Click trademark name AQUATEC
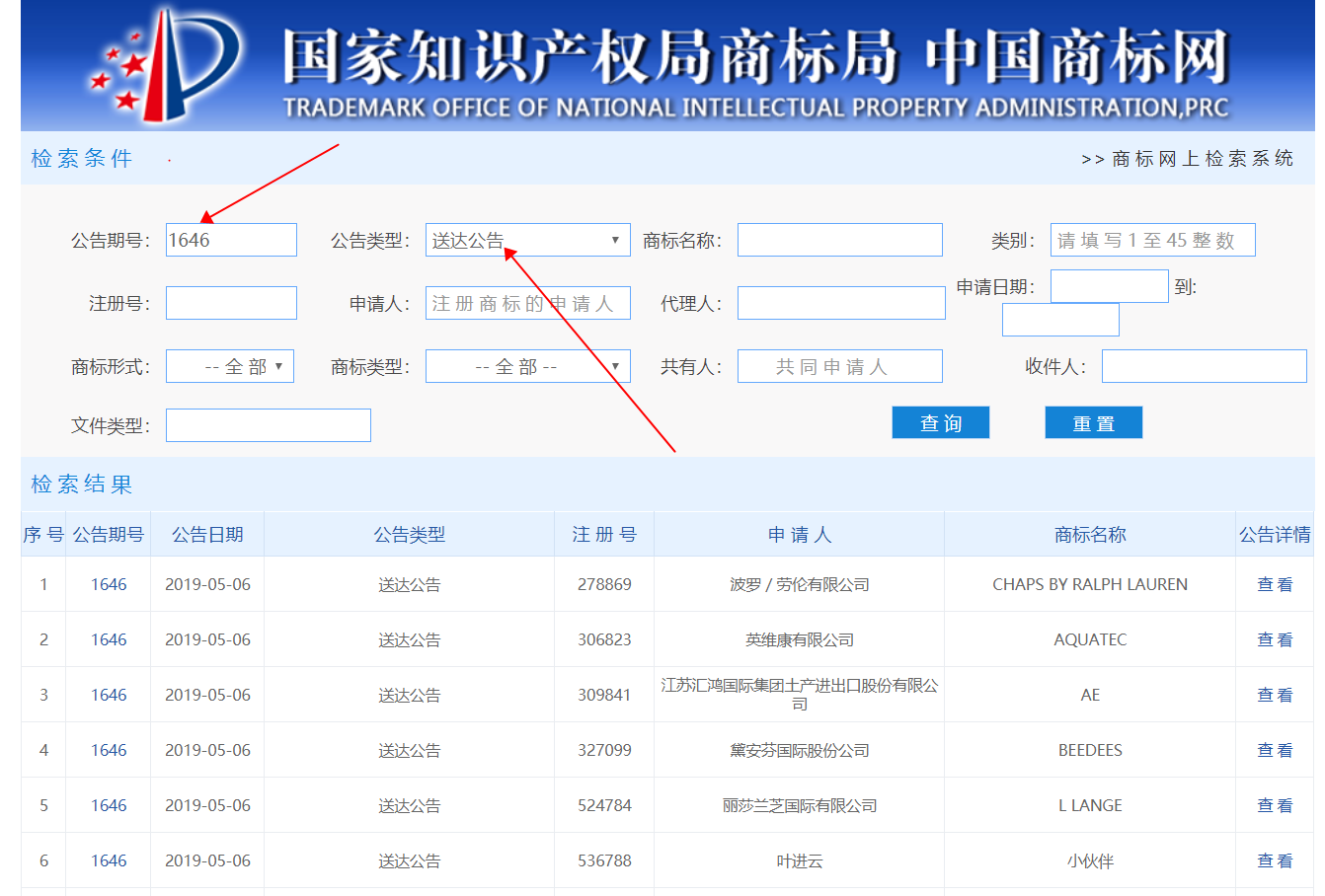Viewport: 1325px width, 896px height. click(x=1090, y=639)
